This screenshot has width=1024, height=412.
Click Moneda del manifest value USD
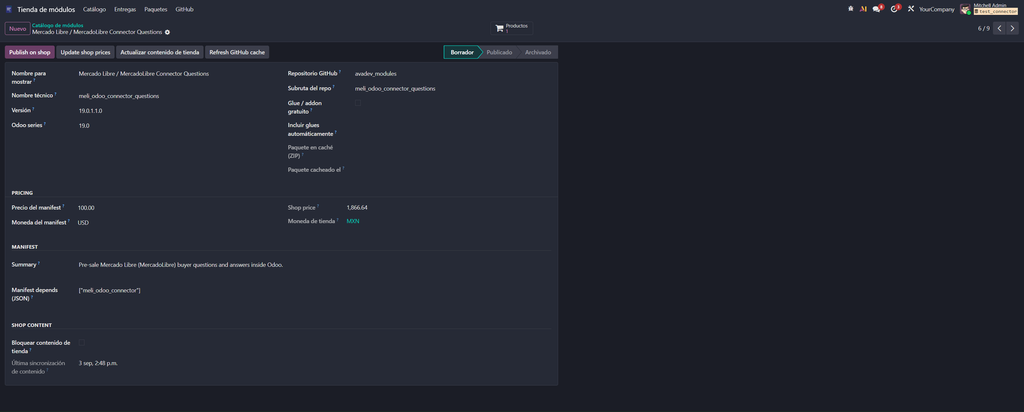(x=83, y=223)
